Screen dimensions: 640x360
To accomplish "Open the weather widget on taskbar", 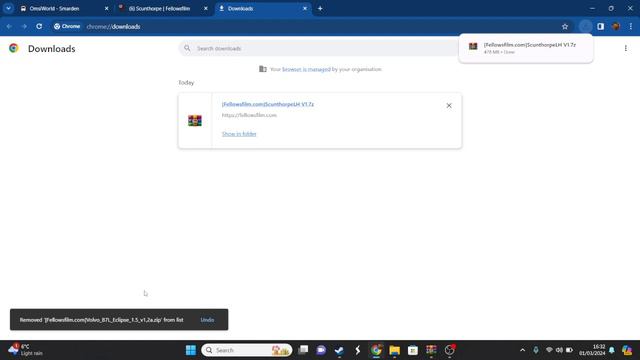I will point(25,350).
